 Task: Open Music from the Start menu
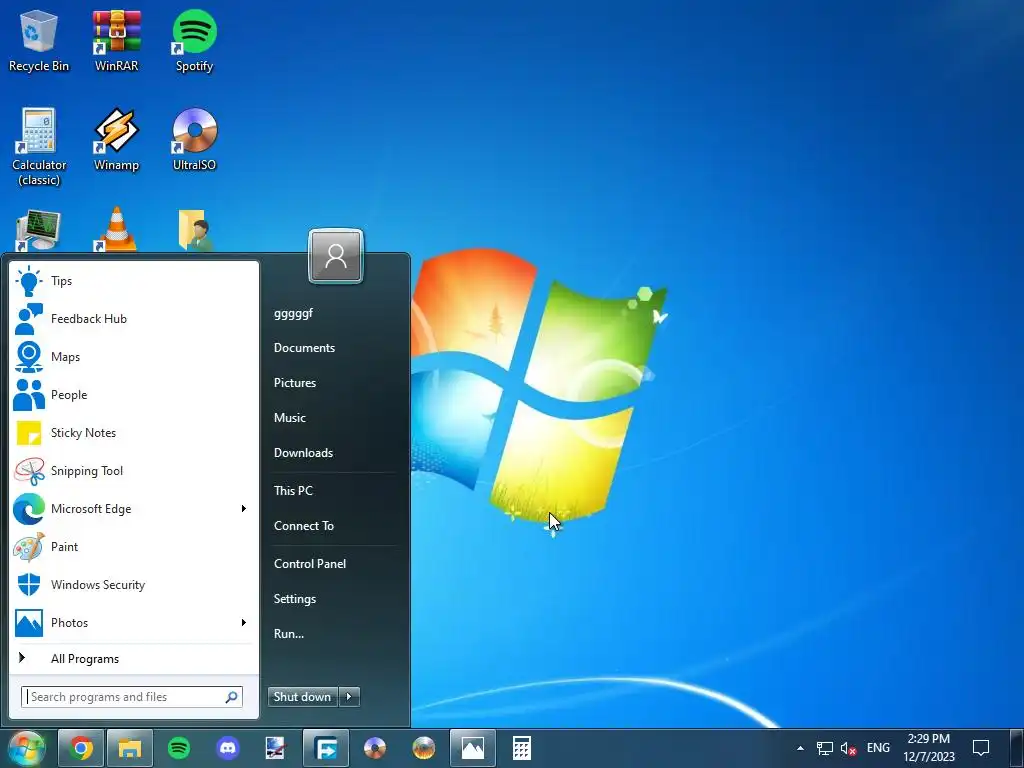click(x=289, y=418)
